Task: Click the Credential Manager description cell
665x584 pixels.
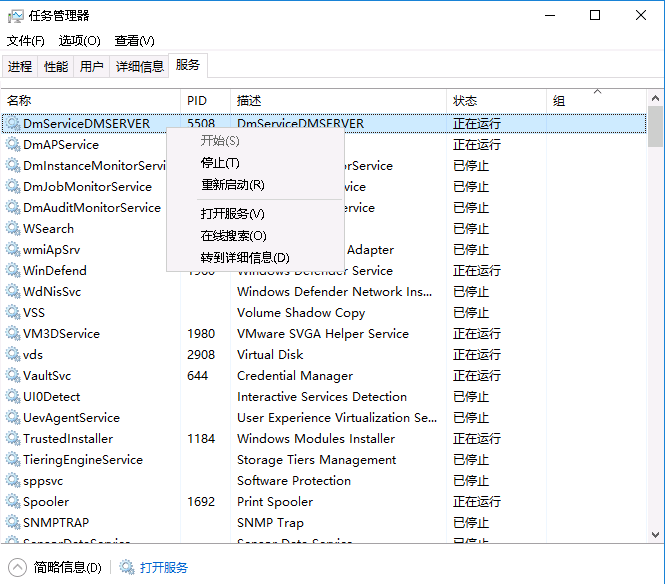Action: point(295,375)
